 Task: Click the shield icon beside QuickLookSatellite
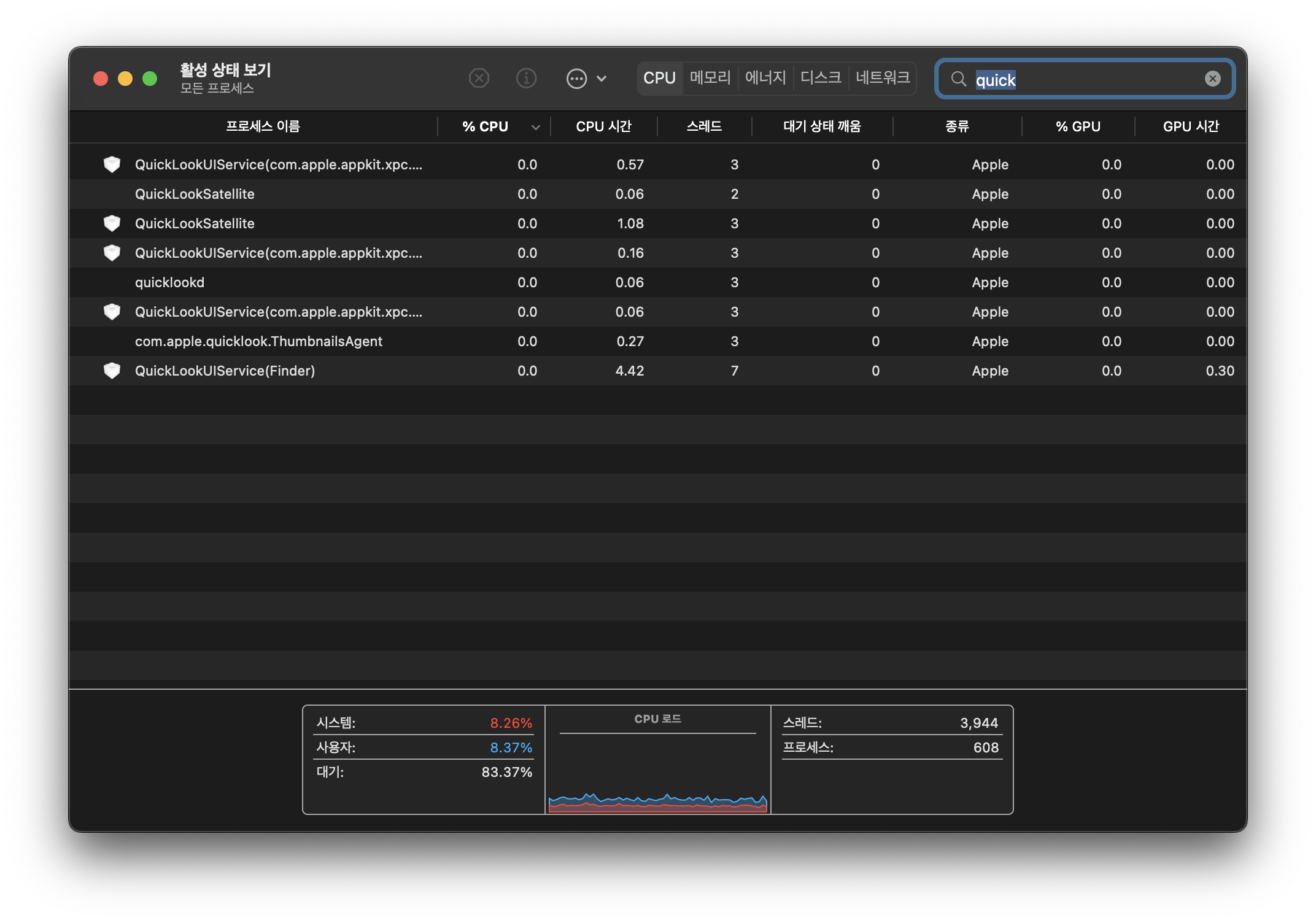tap(112, 223)
